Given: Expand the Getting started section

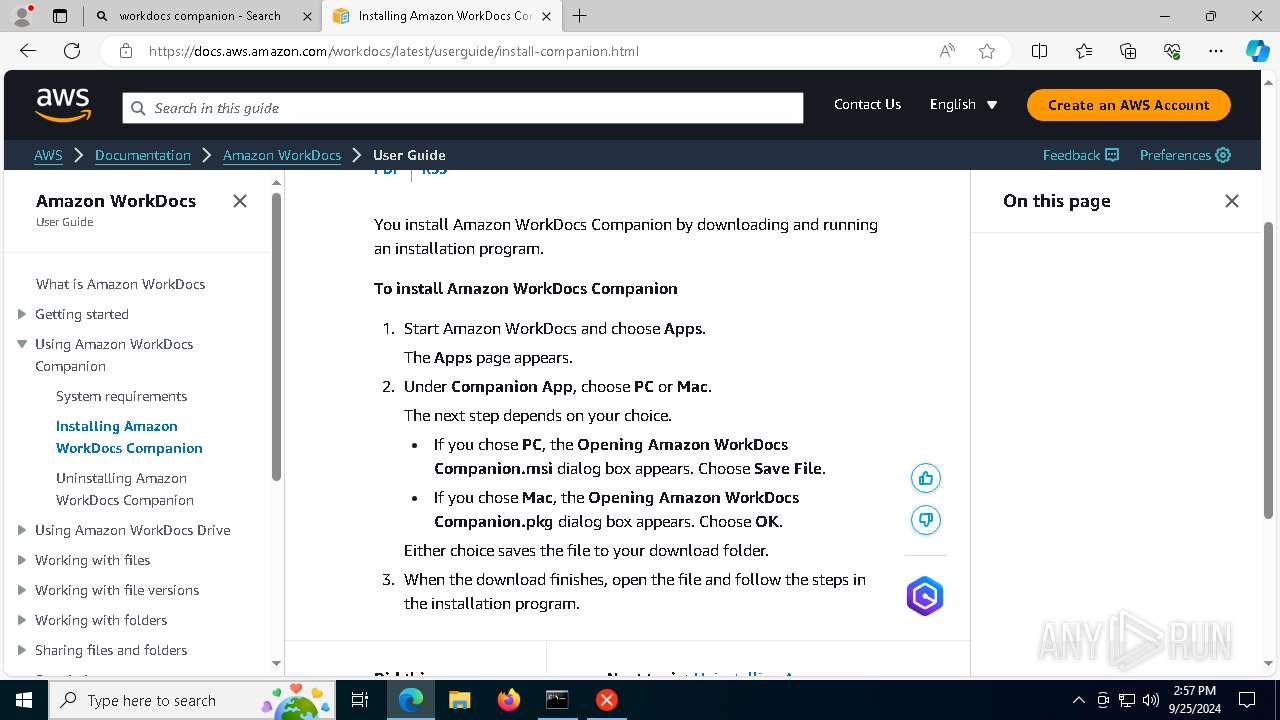Looking at the screenshot, I should pyautogui.click(x=22, y=314).
